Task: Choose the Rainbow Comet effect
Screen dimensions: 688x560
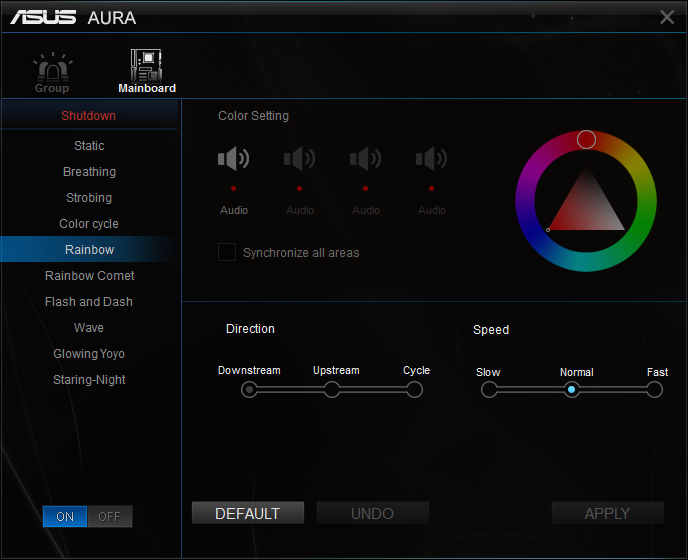Action: (89, 276)
